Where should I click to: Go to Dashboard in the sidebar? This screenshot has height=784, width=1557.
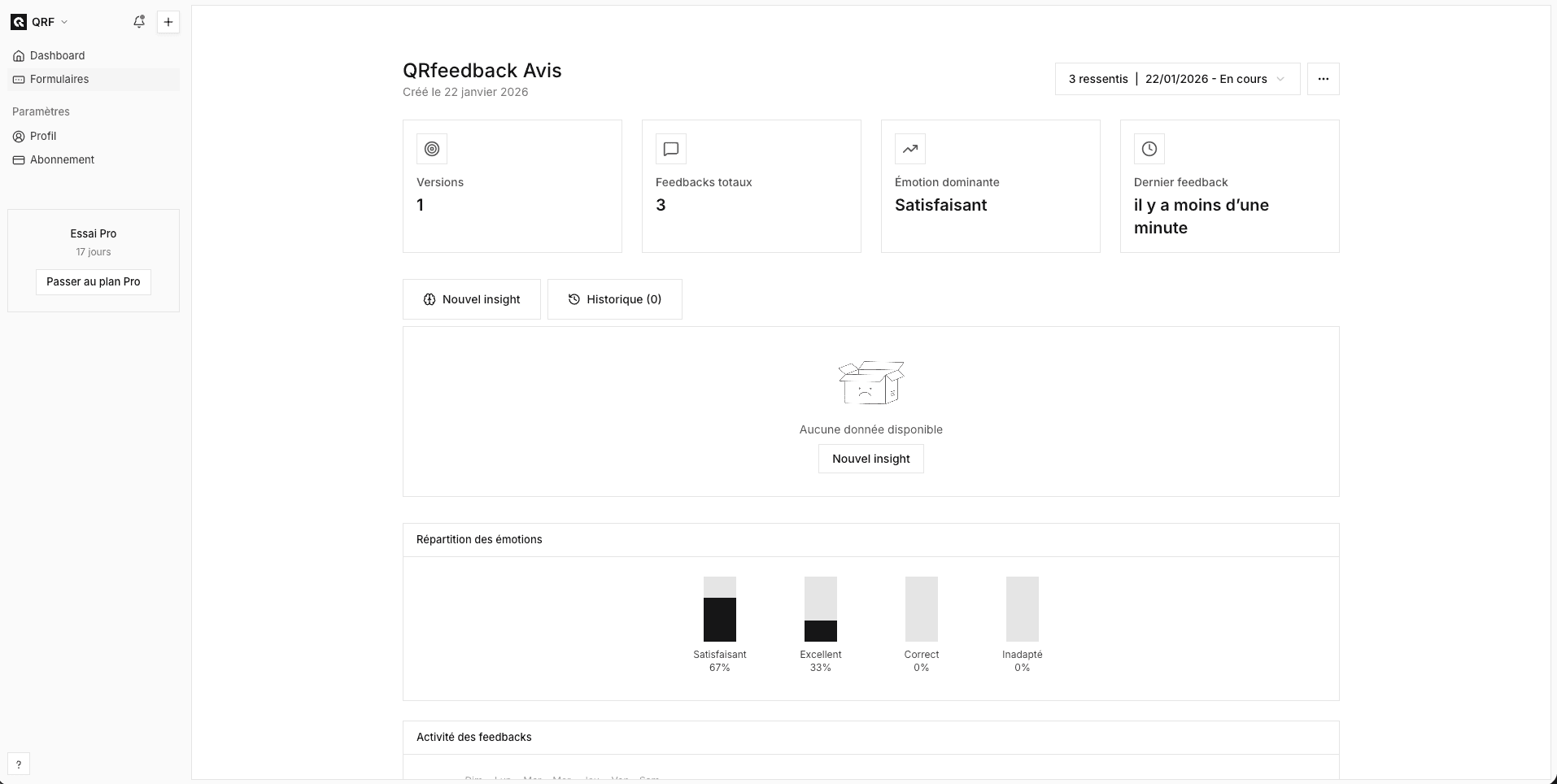[x=57, y=55]
